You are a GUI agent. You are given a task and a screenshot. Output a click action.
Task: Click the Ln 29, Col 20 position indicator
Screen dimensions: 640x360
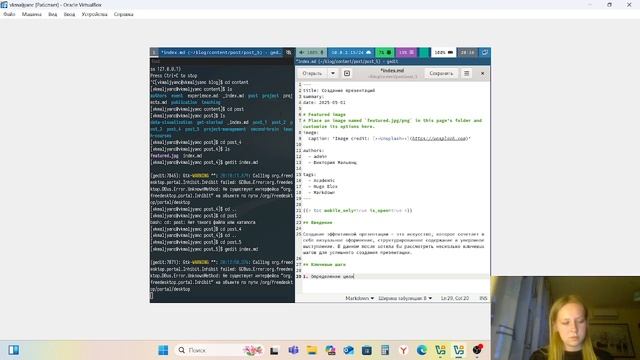[x=455, y=298]
